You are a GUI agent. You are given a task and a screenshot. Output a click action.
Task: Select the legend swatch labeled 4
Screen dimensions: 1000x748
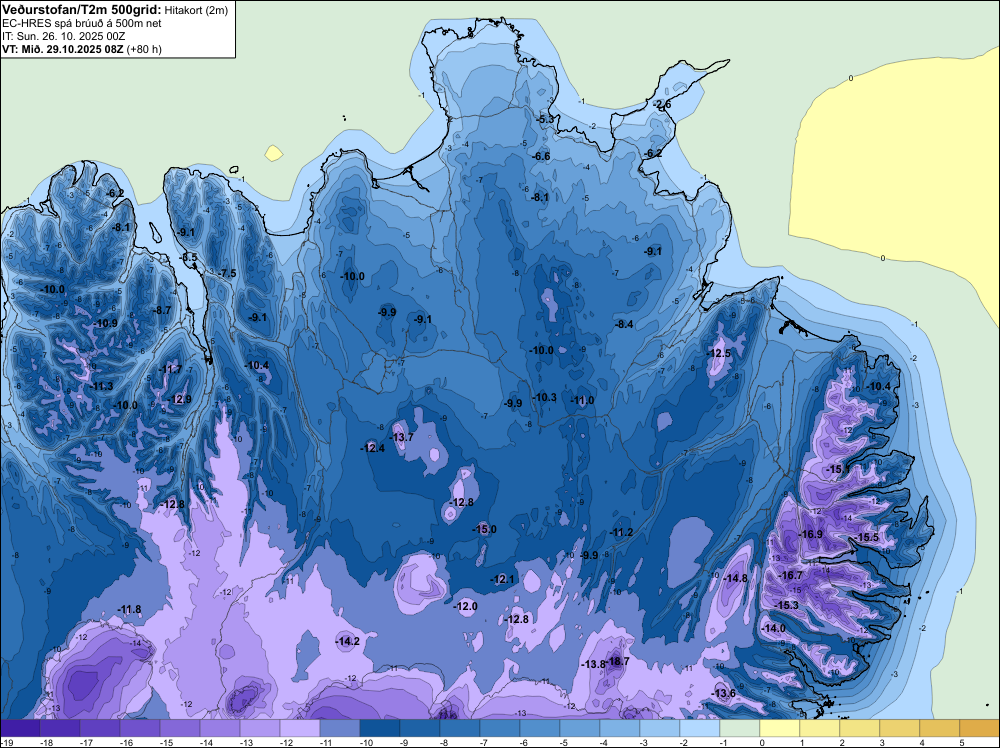pyautogui.click(x=940, y=728)
